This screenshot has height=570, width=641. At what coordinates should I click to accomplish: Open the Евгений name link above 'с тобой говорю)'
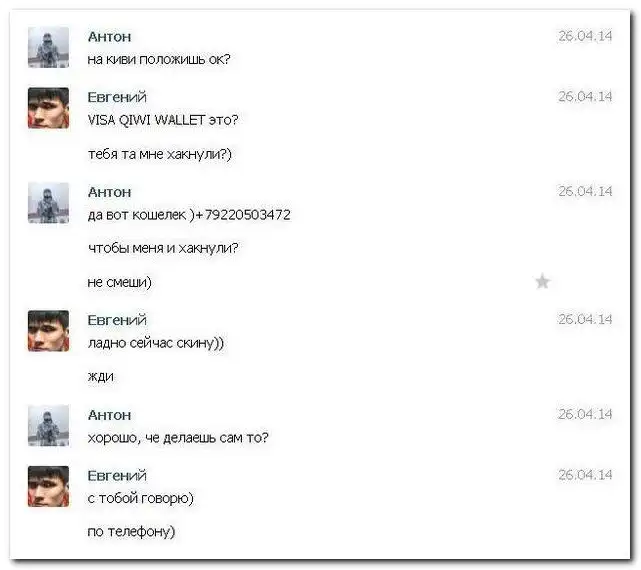(x=117, y=476)
